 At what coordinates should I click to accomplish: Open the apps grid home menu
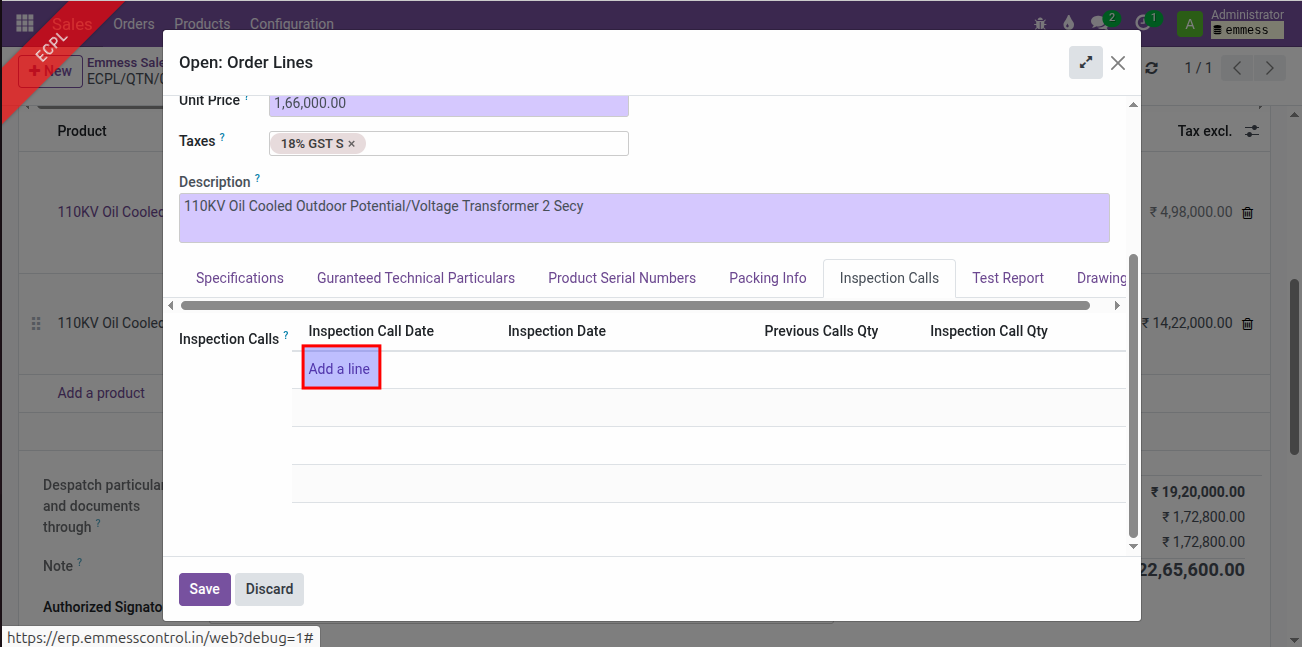click(25, 23)
